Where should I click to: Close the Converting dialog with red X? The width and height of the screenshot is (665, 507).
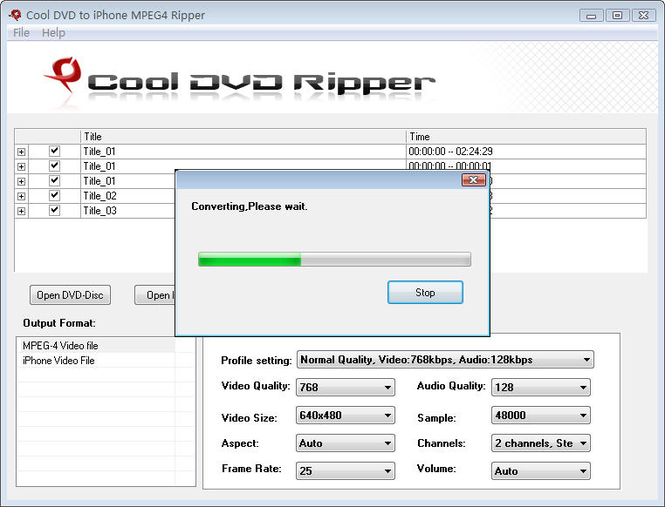(x=473, y=180)
